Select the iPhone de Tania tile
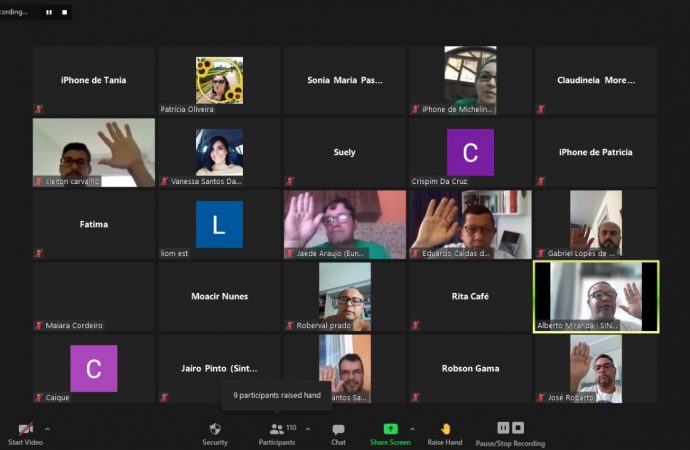The image size is (690, 450). (94, 80)
